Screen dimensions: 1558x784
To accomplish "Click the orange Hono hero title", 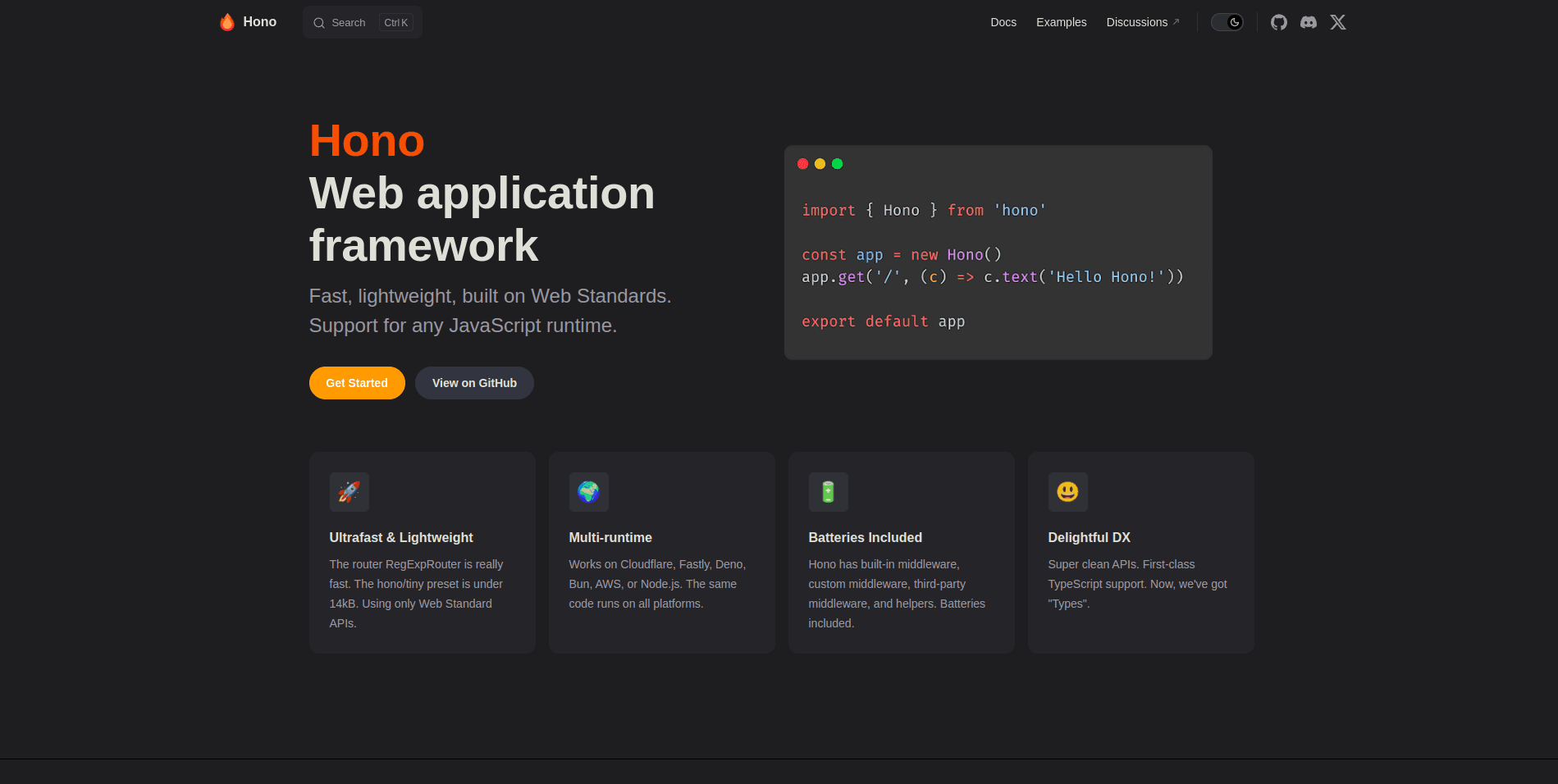I will (367, 141).
